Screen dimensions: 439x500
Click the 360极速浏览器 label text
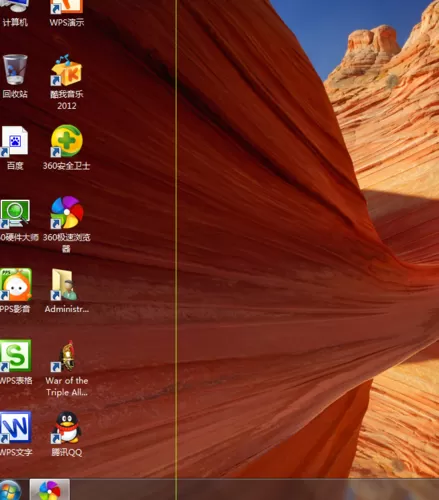tap(67, 243)
